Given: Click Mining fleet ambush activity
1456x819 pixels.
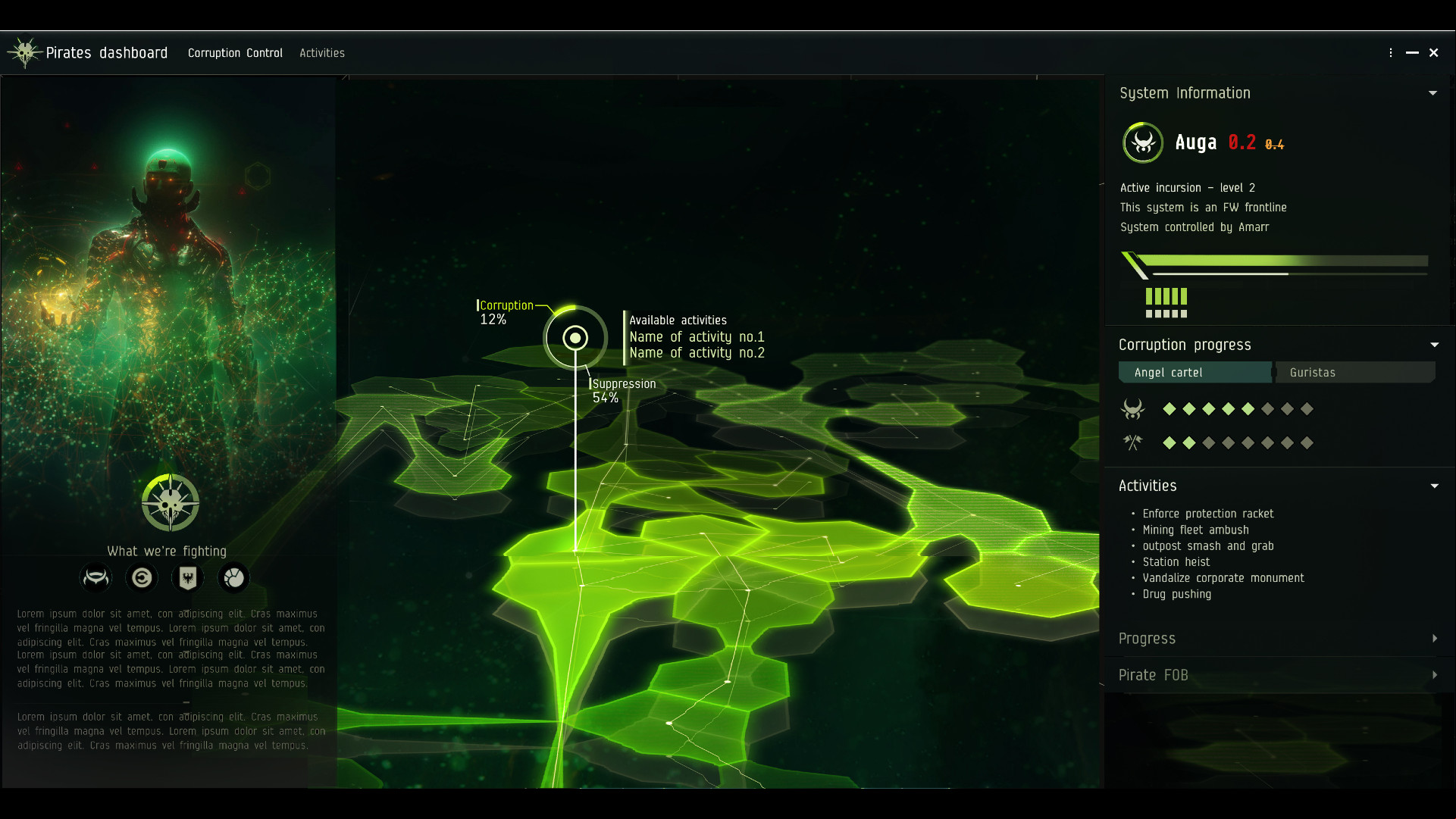Looking at the screenshot, I should click(1195, 530).
